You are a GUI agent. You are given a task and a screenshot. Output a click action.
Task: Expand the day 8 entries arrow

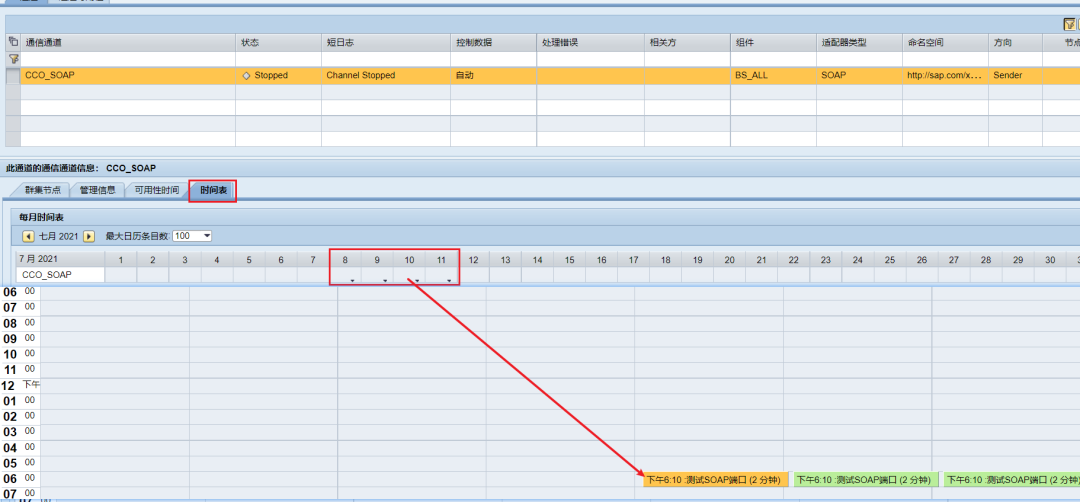tap(352, 280)
